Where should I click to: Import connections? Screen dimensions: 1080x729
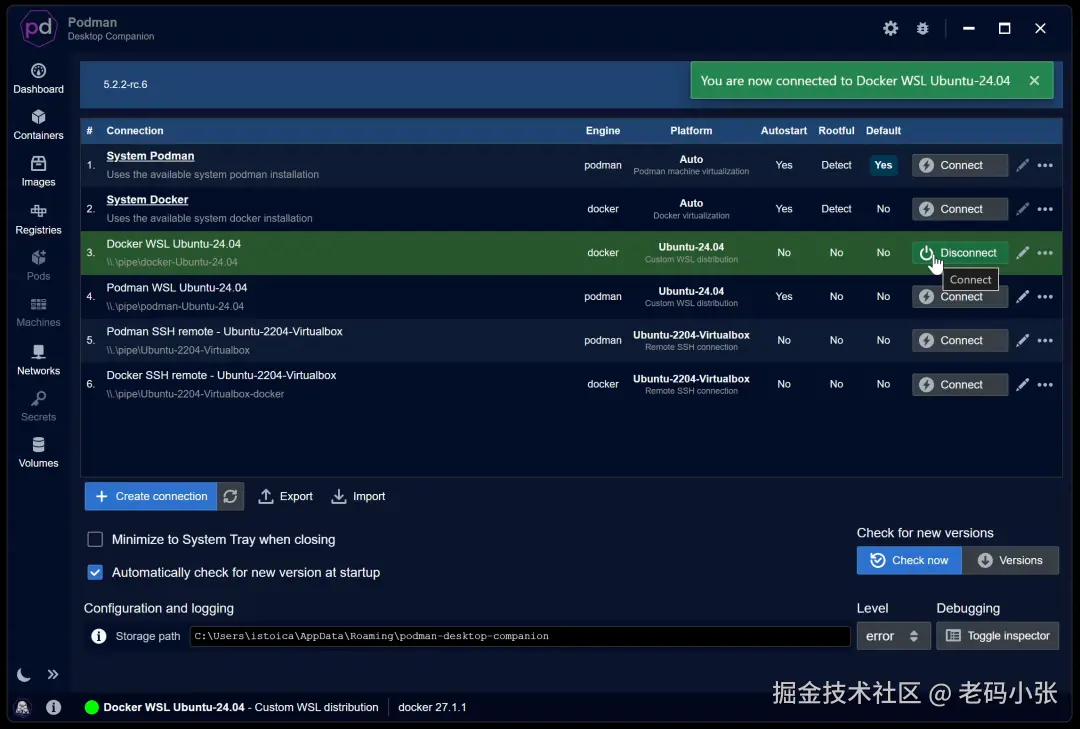(358, 496)
